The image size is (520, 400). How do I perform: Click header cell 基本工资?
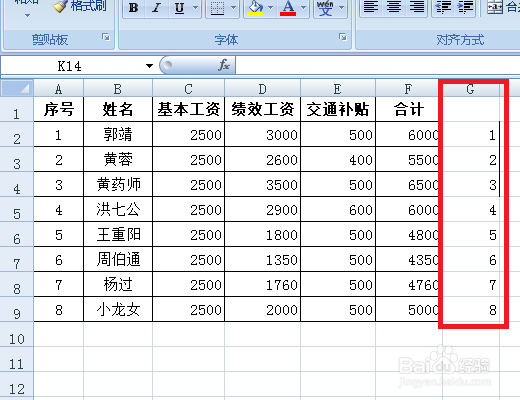pyautogui.click(x=189, y=109)
